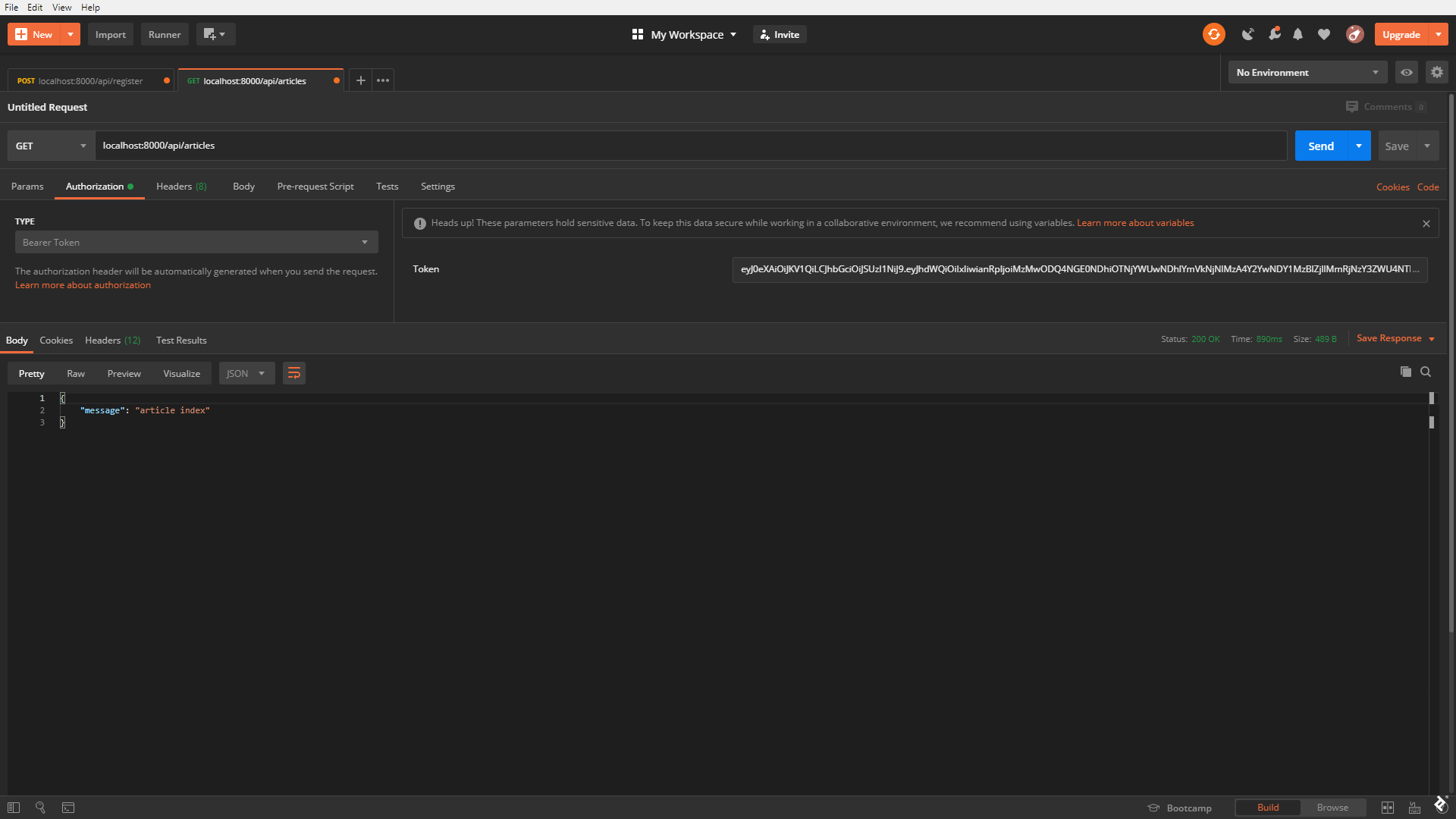Screen dimensions: 1456x819
Task: Send the articles request
Action: pos(1320,146)
